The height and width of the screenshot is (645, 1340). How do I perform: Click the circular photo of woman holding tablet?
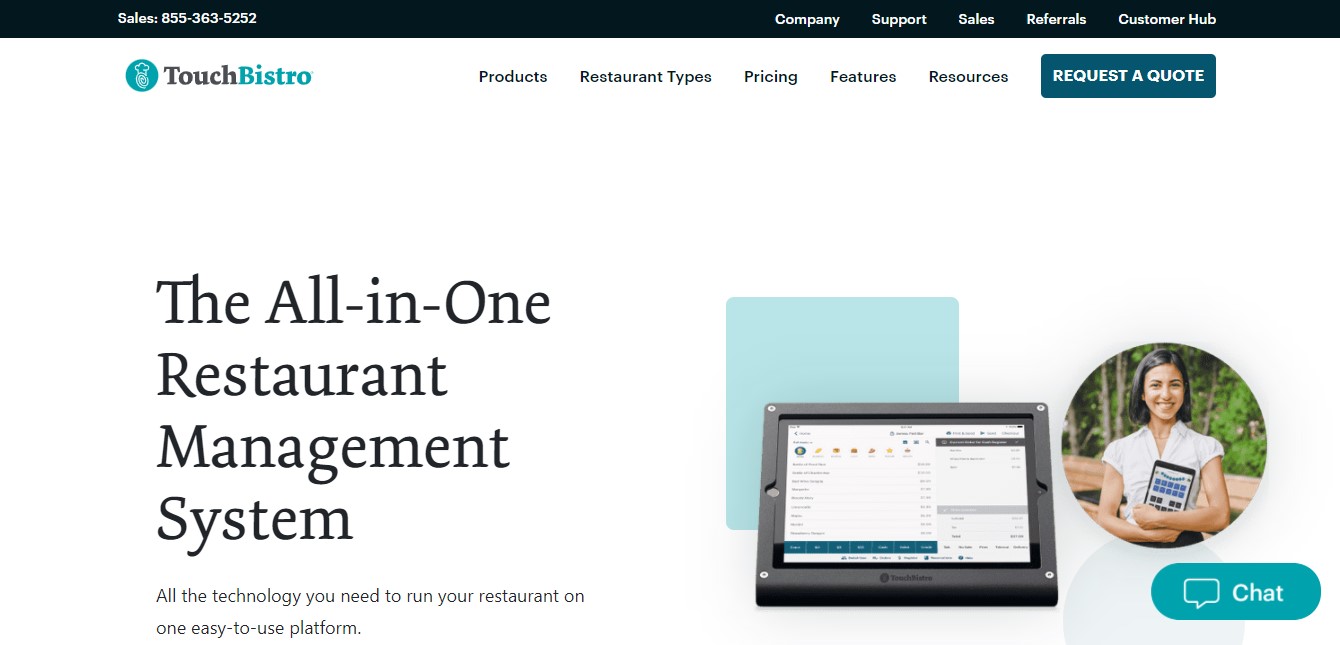pos(1164,446)
